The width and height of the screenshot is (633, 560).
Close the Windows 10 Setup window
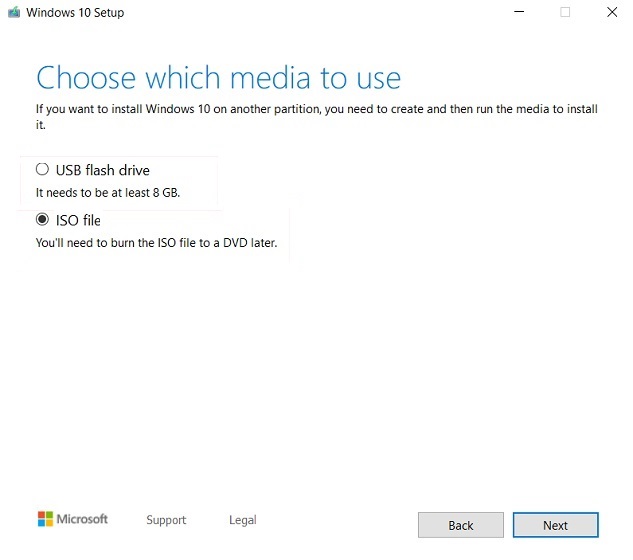click(x=611, y=13)
